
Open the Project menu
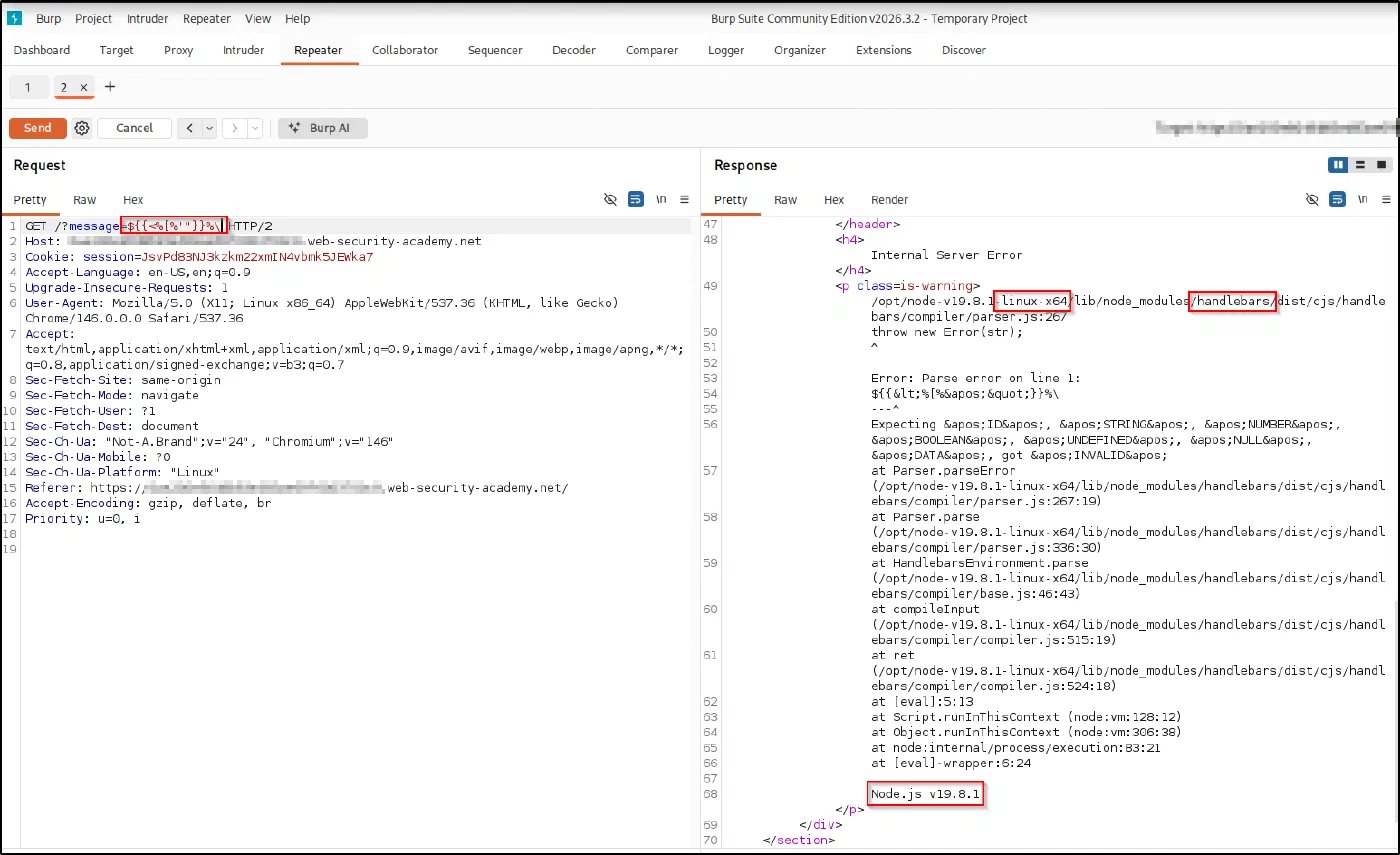click(93, 18)
